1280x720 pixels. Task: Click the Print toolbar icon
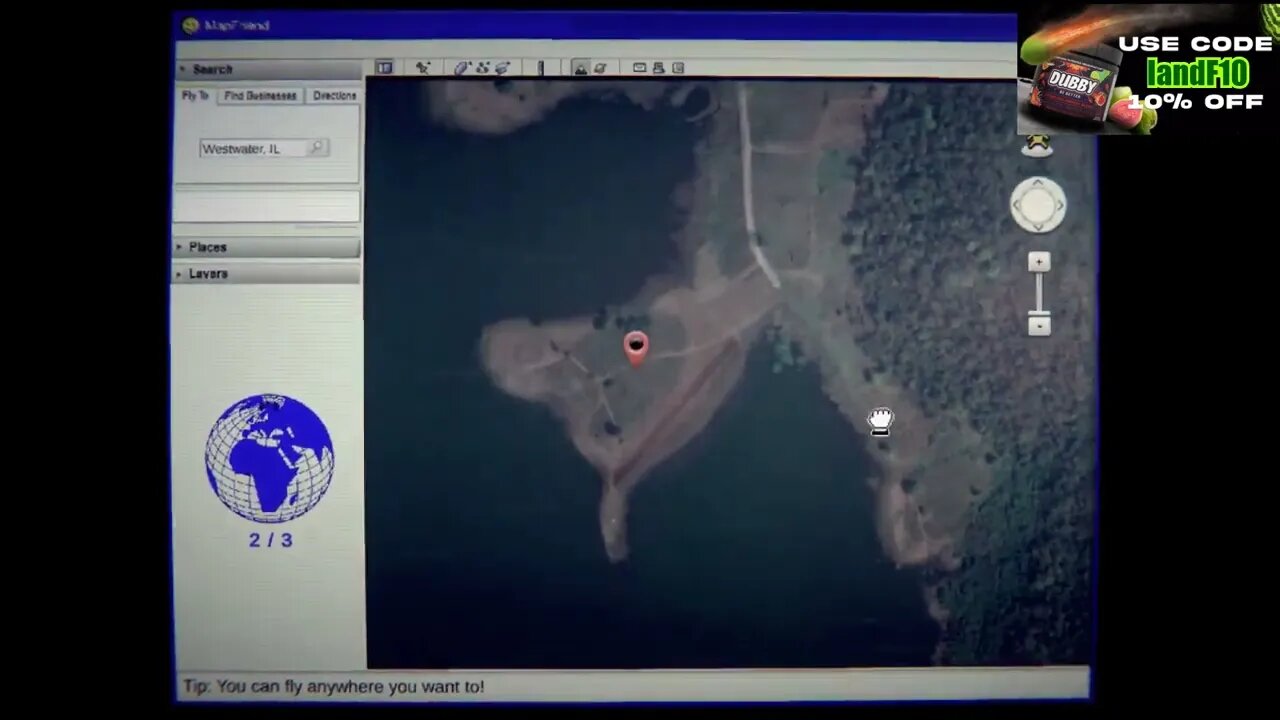click(659, 68)
